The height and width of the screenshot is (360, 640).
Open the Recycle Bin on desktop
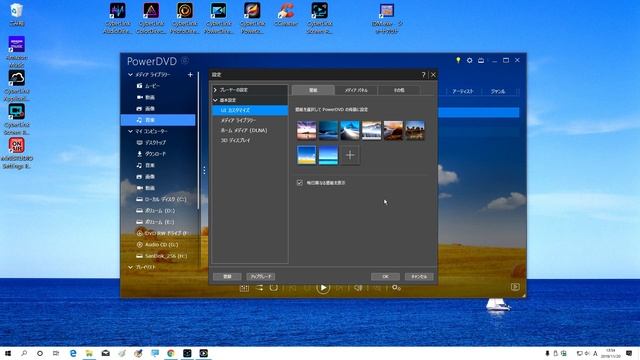17,14
